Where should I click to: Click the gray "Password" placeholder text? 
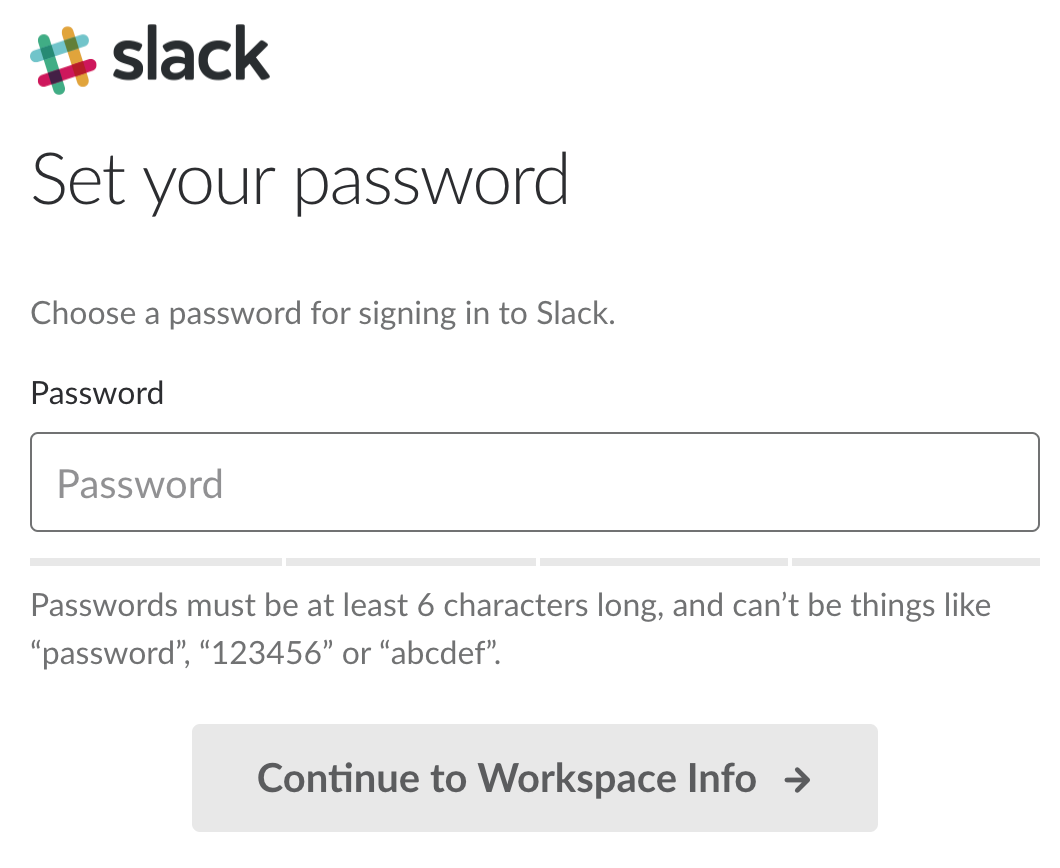140,484
